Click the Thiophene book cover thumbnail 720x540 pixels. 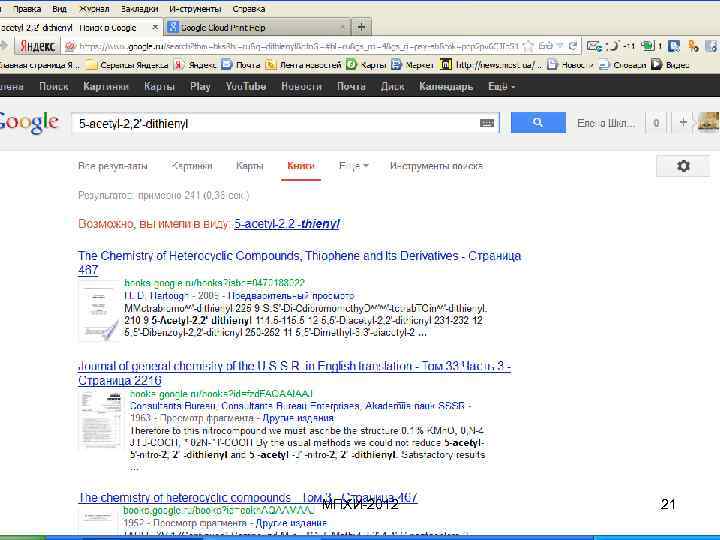point(98,311)
